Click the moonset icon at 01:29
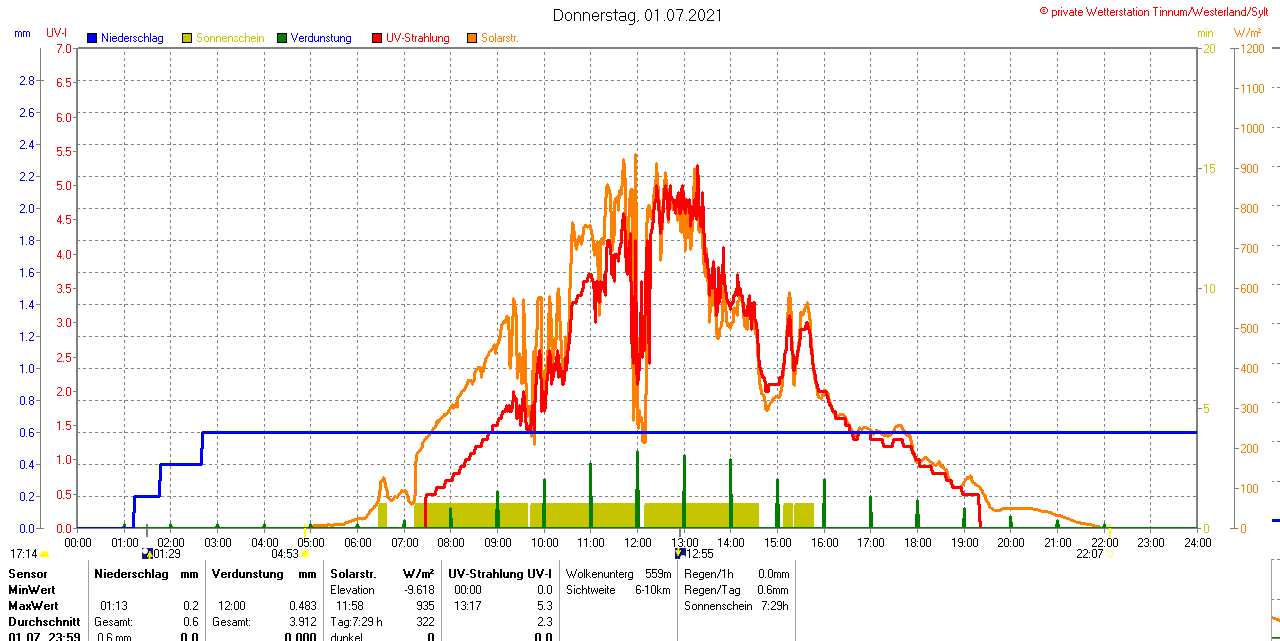The image size is (1280, 641). (147, 553)
